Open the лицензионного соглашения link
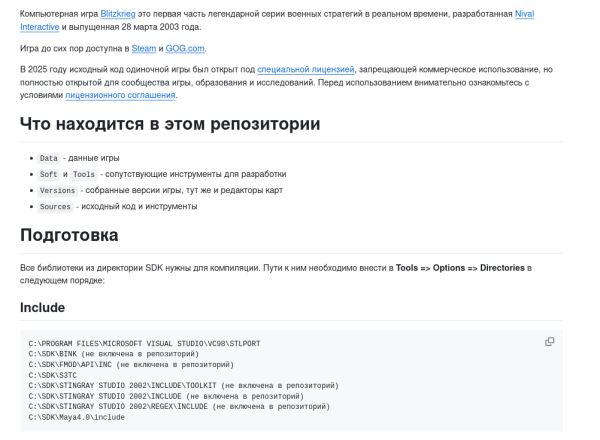 click(x=121, y=95)
